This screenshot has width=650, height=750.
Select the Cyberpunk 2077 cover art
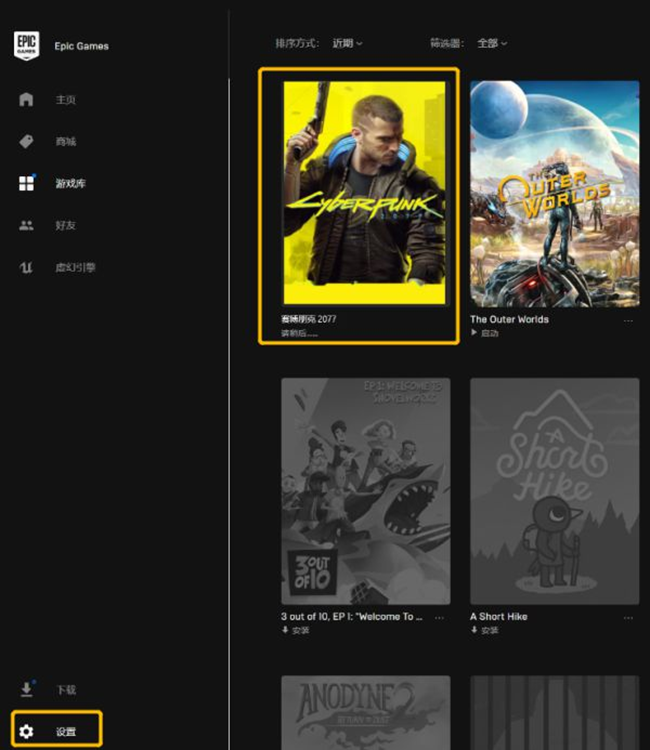364,192
